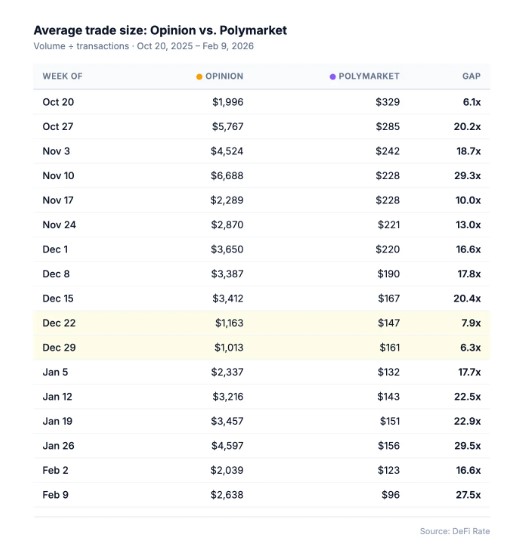Click the chart title about average trade size
Image resolution: width=515 pixels, height=549 pixels.
point(160,30)
